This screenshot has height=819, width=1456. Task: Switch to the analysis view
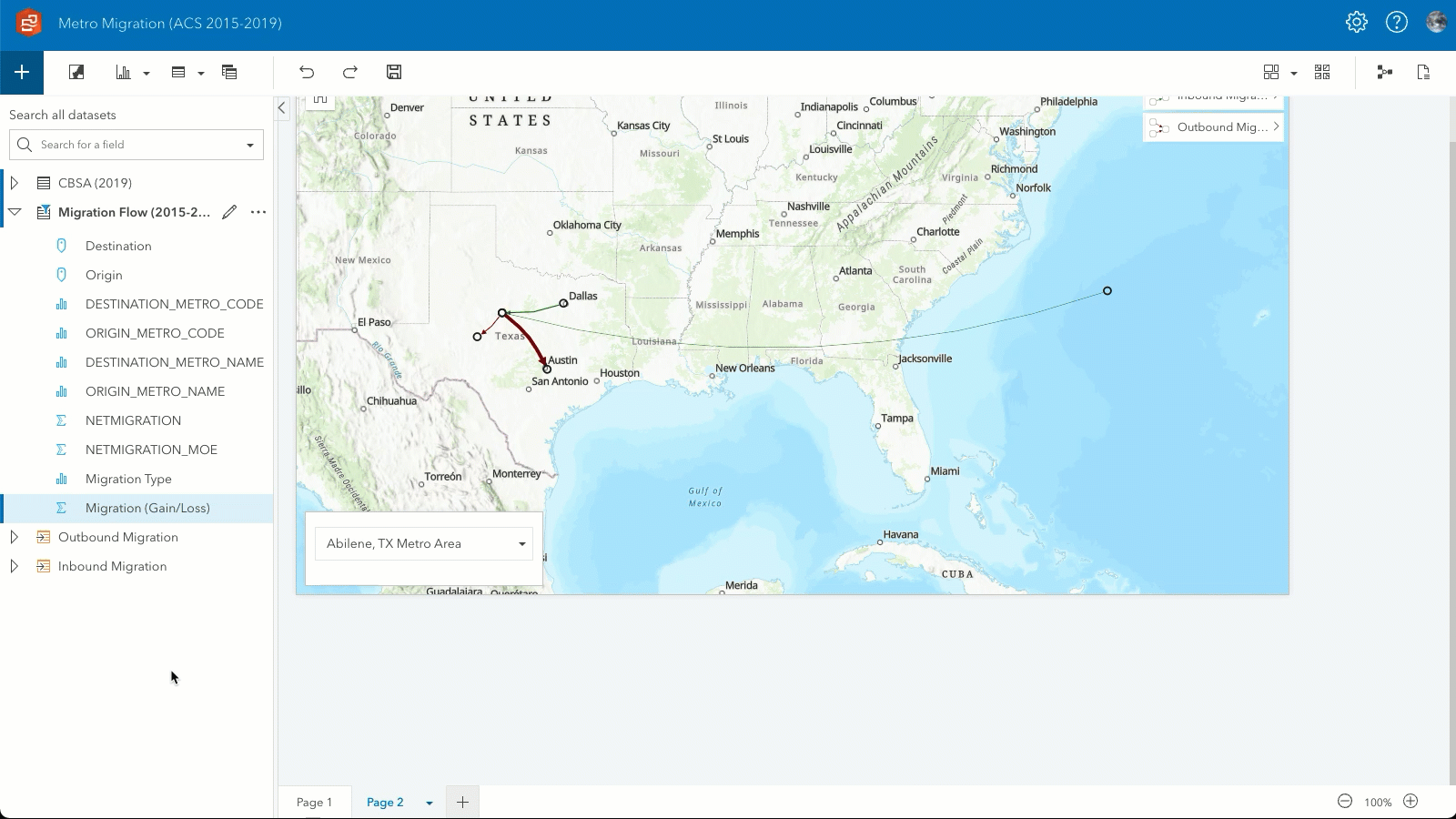(1385, 73)
